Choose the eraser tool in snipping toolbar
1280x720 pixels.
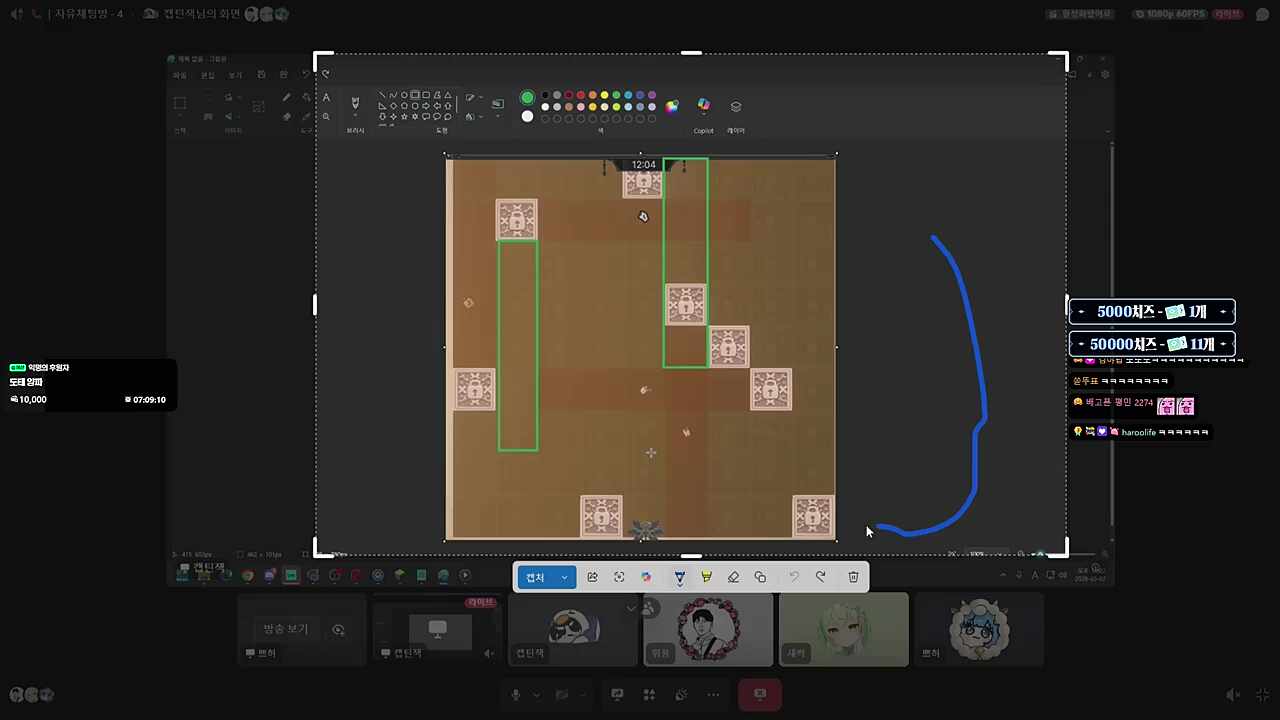pyautogui.click(x=733, y=577)
